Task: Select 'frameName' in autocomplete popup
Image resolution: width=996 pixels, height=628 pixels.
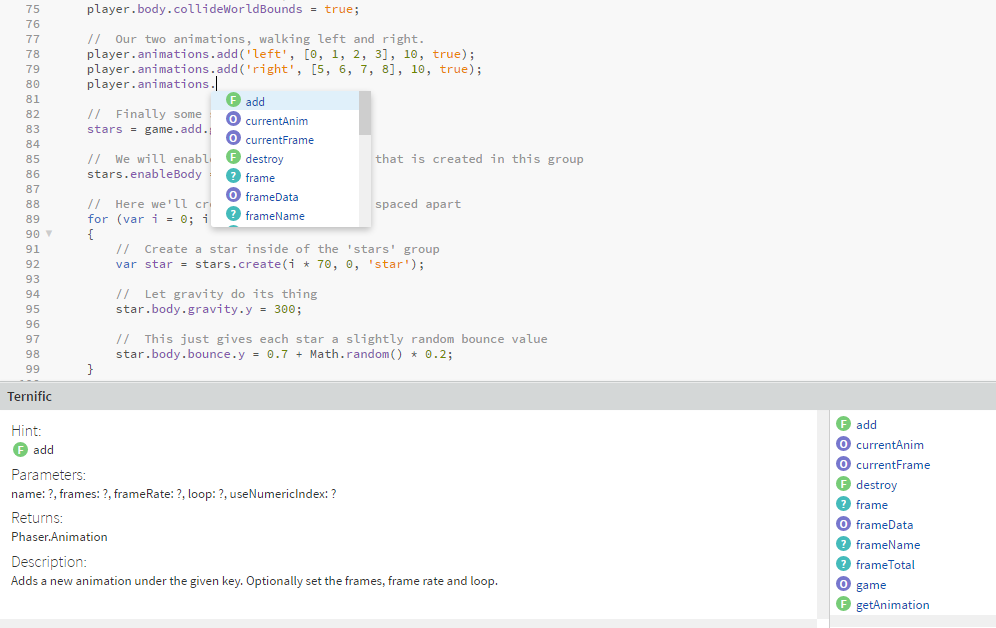Action: point(285,215)
